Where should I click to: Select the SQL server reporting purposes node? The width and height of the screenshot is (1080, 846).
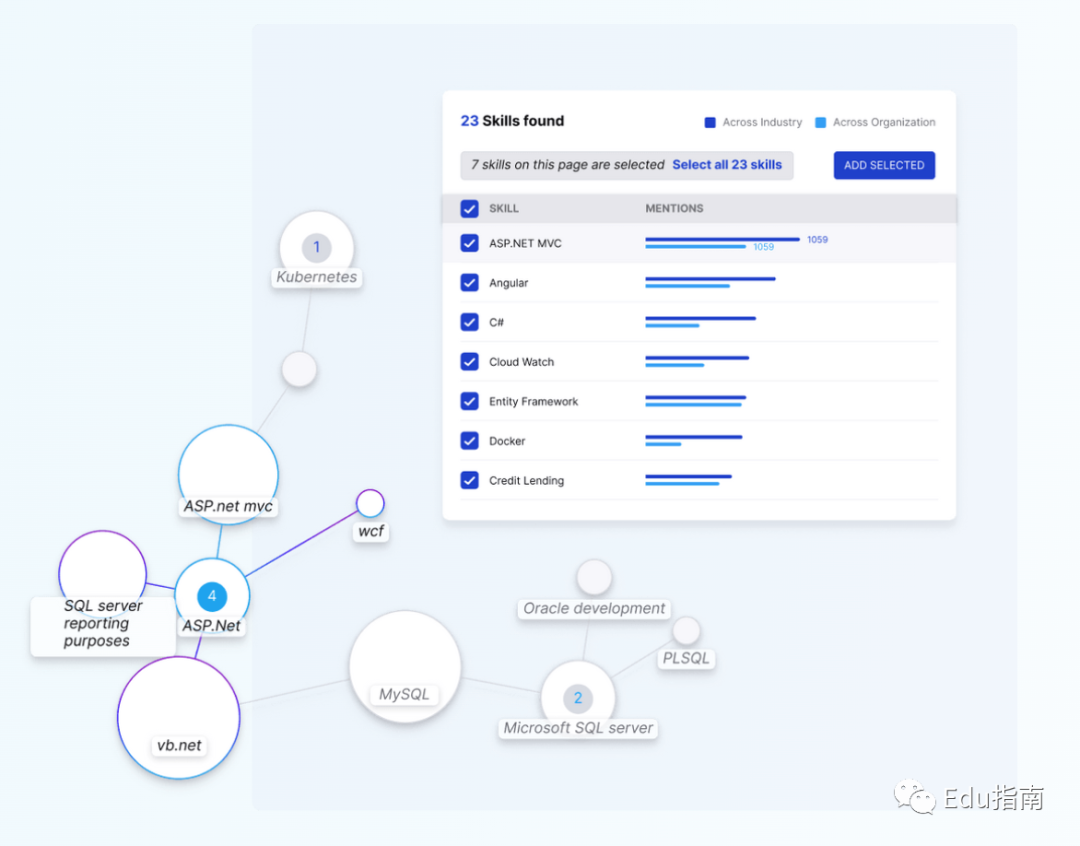[103, 573]
